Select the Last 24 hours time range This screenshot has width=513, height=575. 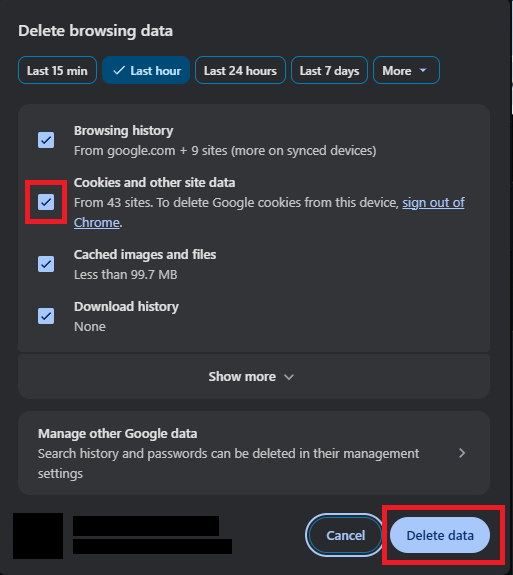pyautogui.click(x=240, y=70)
